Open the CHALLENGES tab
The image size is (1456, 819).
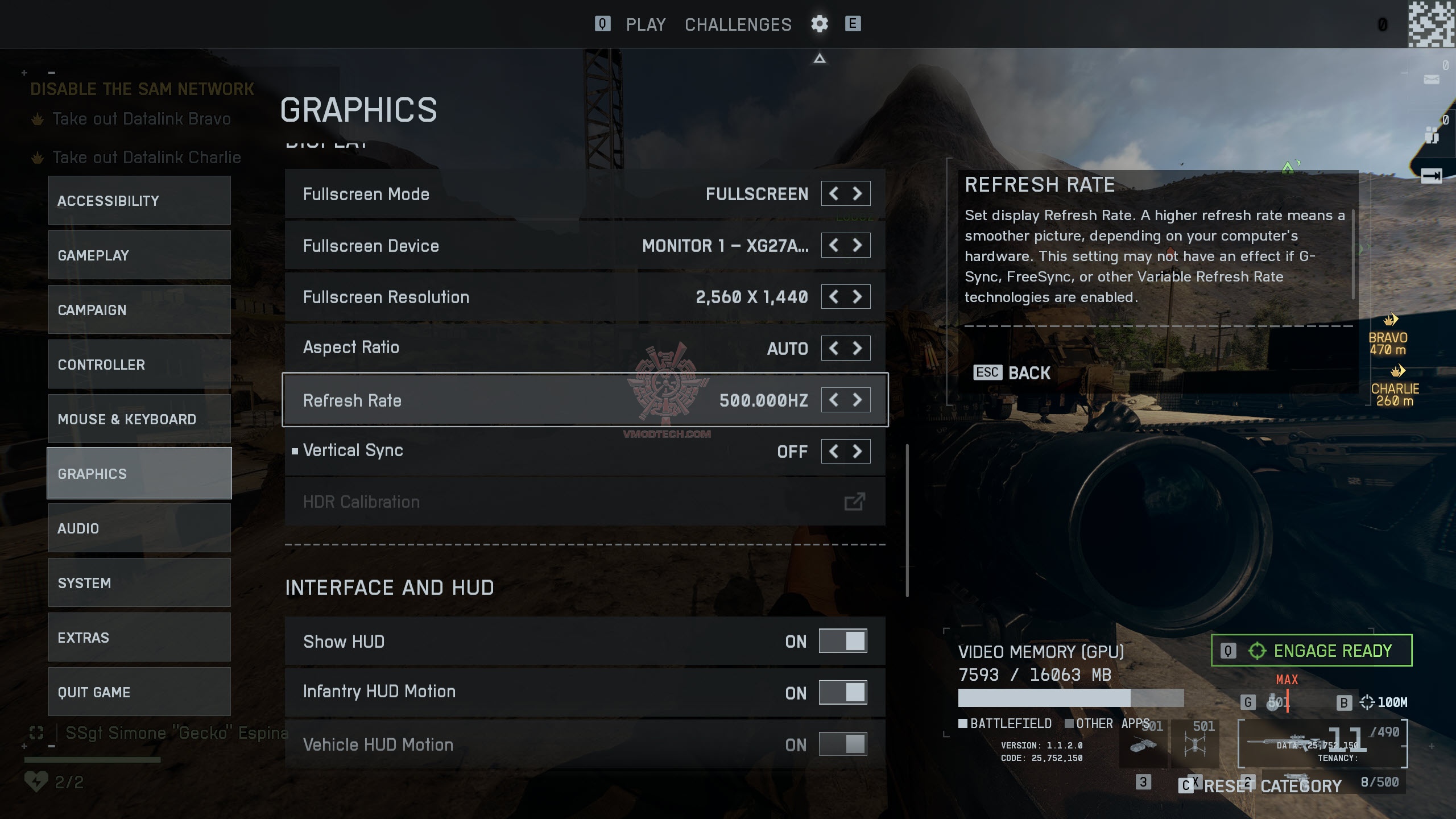tap(738, 24)
